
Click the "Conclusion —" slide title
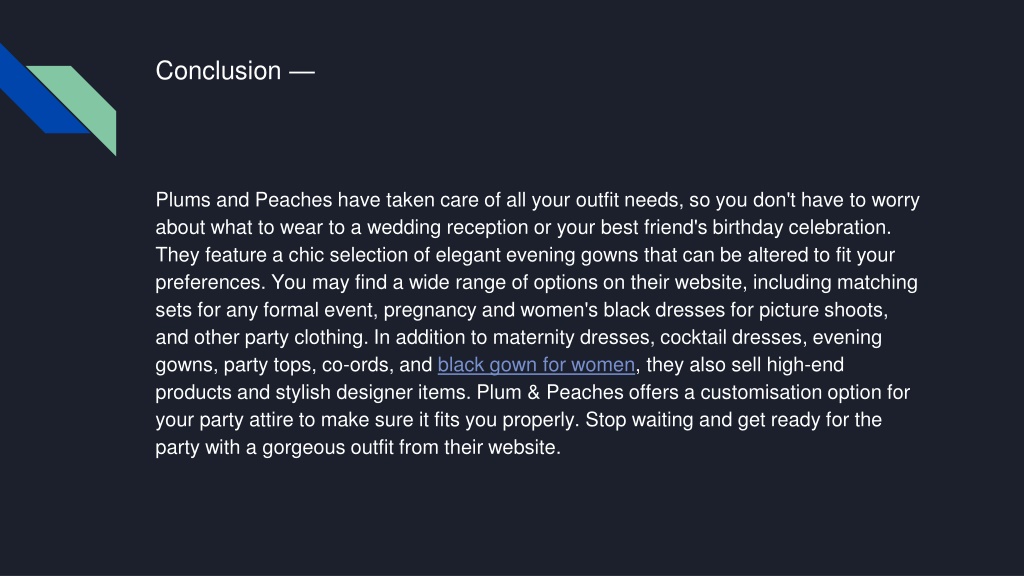pyautogui.click(x=235, y=71)
